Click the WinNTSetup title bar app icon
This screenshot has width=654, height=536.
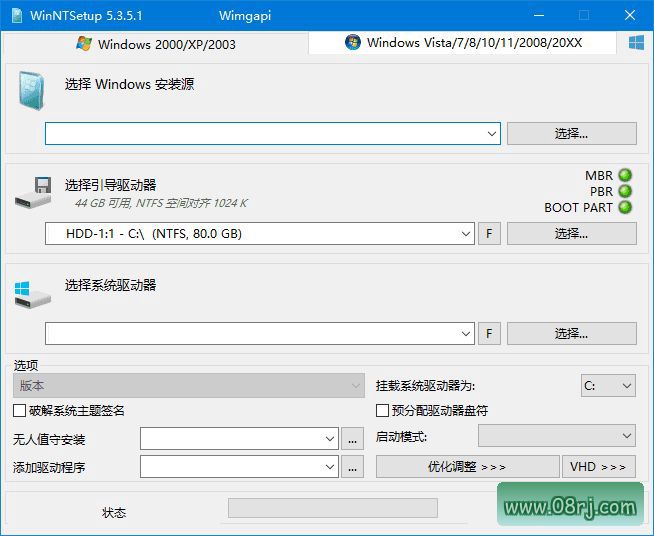coord(17,15)
